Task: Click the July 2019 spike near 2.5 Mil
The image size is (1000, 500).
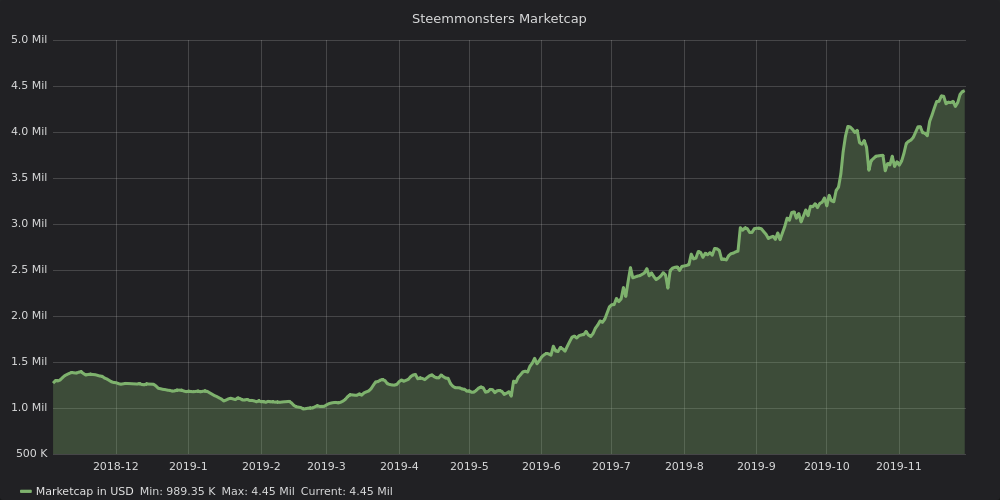Action: (630, 268)
